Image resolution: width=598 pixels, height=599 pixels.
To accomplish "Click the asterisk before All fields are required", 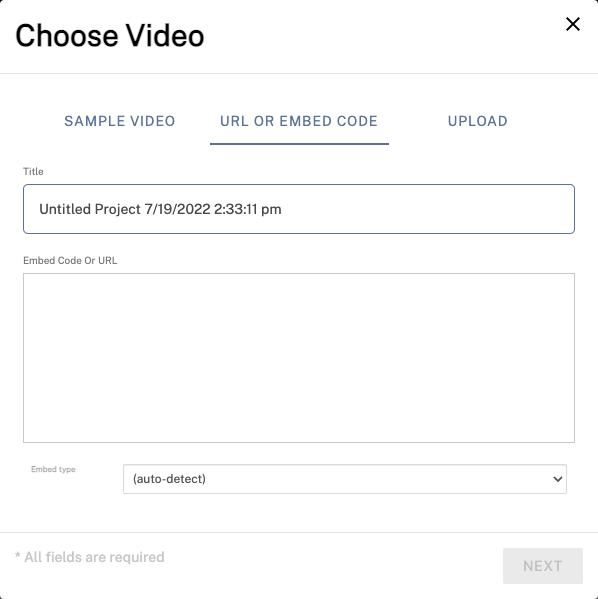I will pos(18,555).
